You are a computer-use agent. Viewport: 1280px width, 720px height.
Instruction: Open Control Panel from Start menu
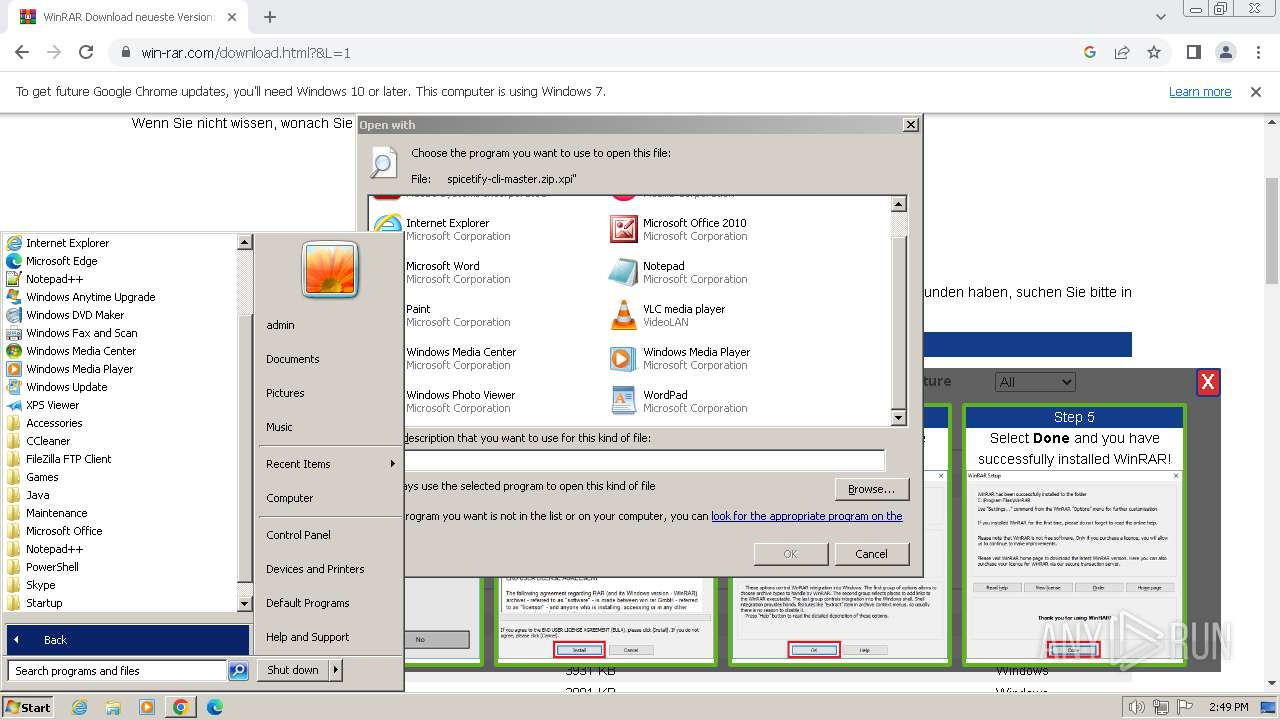click(x=298, y=535)
